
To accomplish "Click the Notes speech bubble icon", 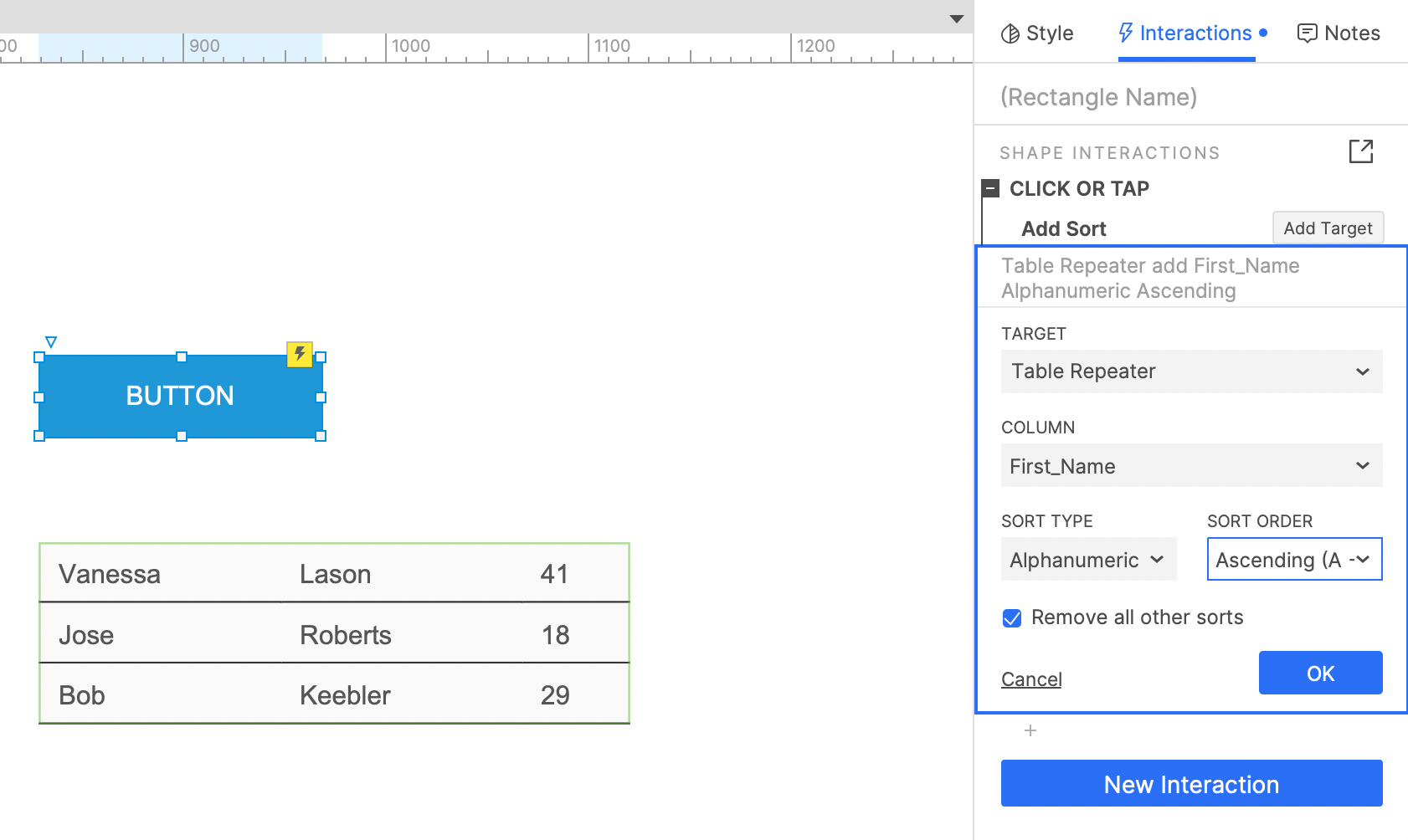I will (1307, 33).
